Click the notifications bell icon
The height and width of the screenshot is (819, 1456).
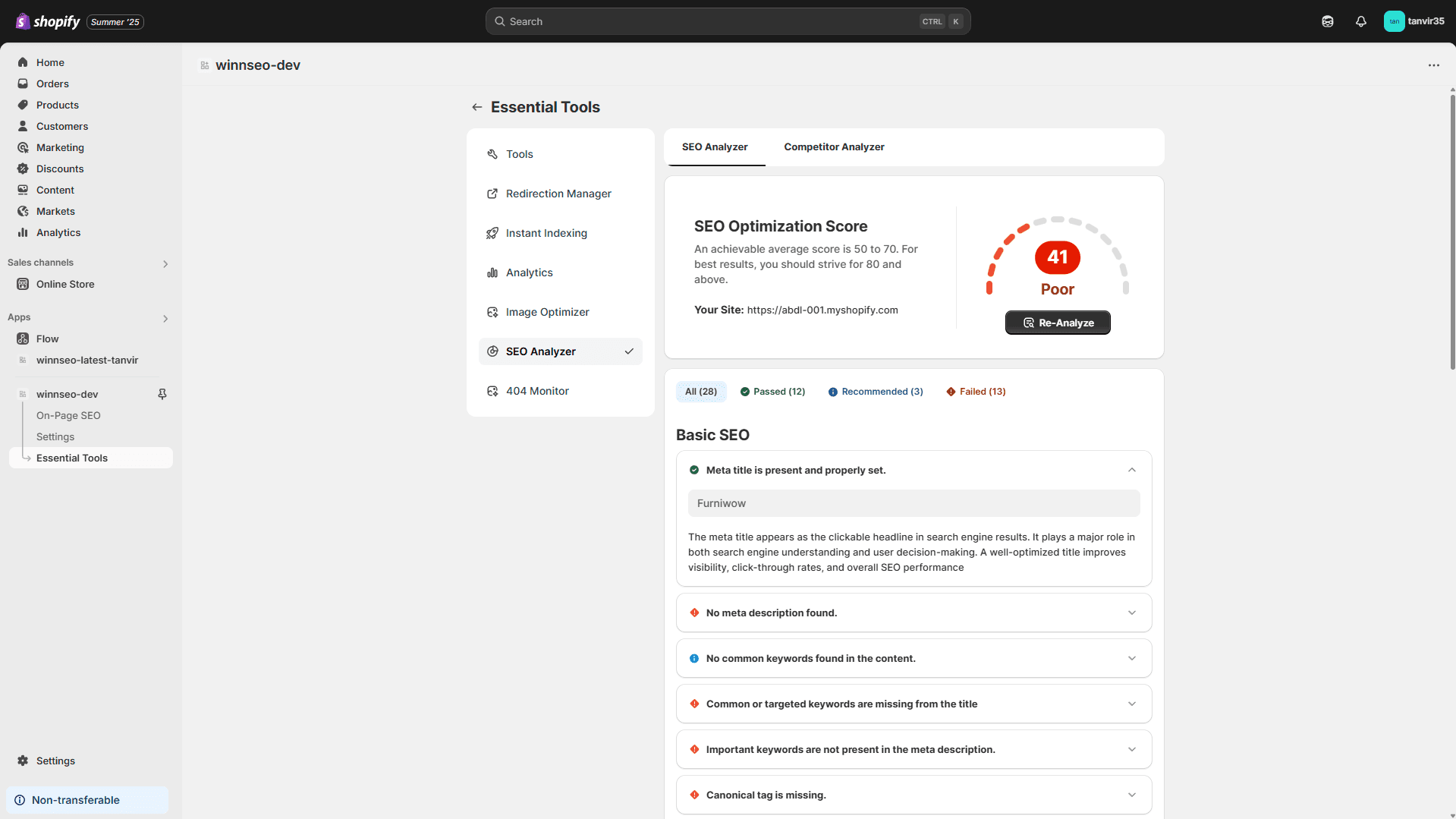[x=1360, y=21]
